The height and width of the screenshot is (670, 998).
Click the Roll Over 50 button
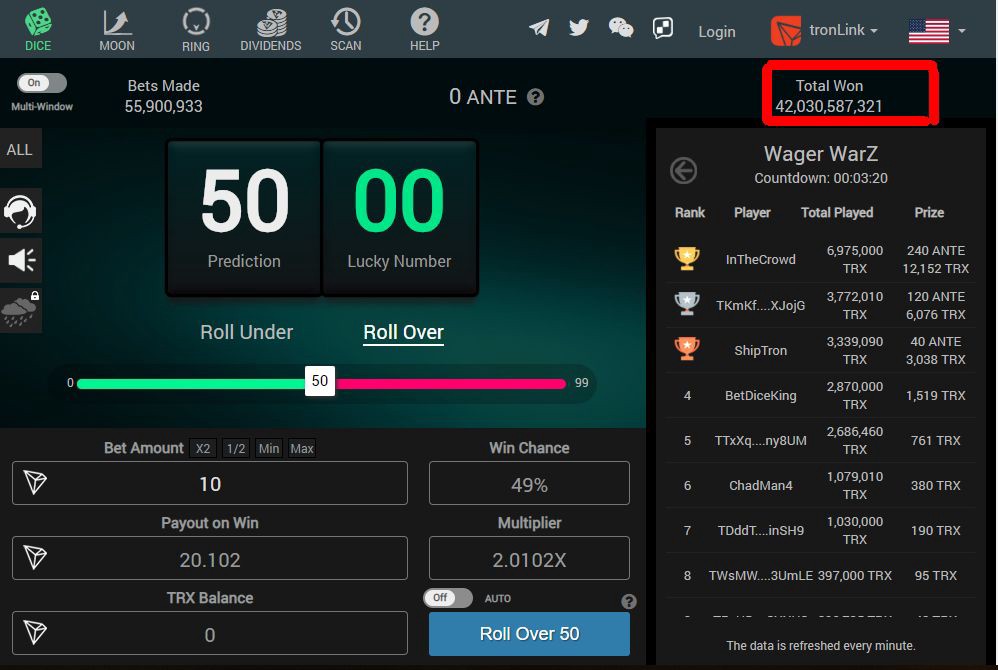click(529, 634)
